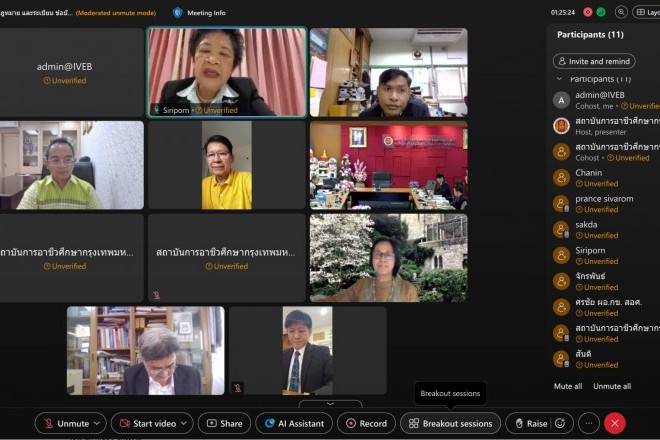The width and height of the screenshot is (660, 440).
Task: Click the microphone icon beside Siriporn's tile name
Action: (x=157, y=110)
